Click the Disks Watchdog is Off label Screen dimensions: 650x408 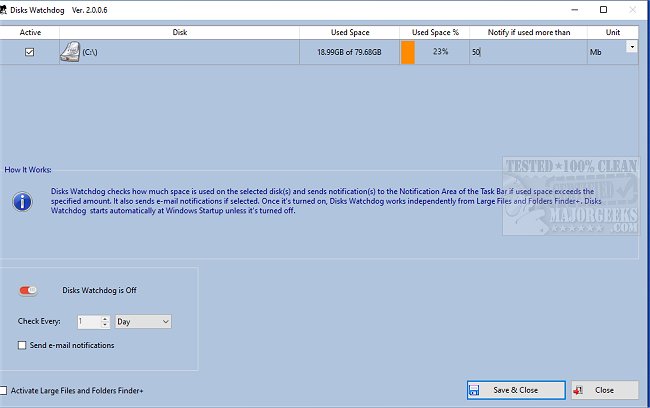coord(99,290)
